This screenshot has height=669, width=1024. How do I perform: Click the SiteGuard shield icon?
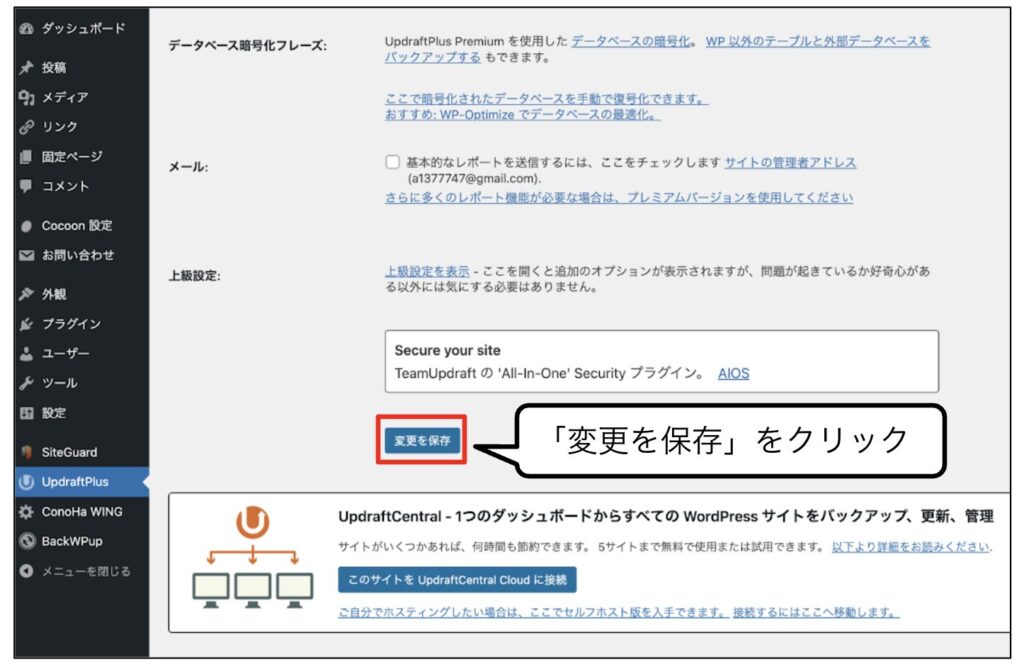pos(26,452)
